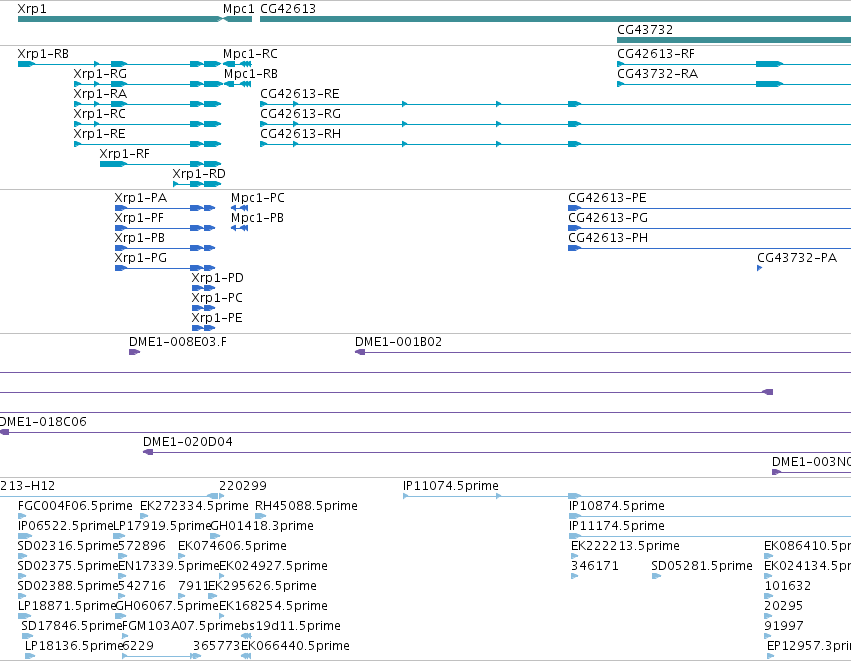Viewport: 851px width, 661px height.
Task: Click the teal Xrp1 gene bar
Action: (x=119, y=20)
